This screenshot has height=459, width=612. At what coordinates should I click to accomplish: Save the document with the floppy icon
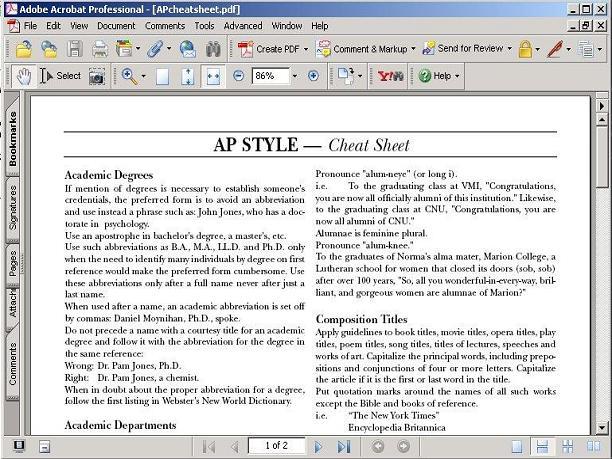coord(74,50)
